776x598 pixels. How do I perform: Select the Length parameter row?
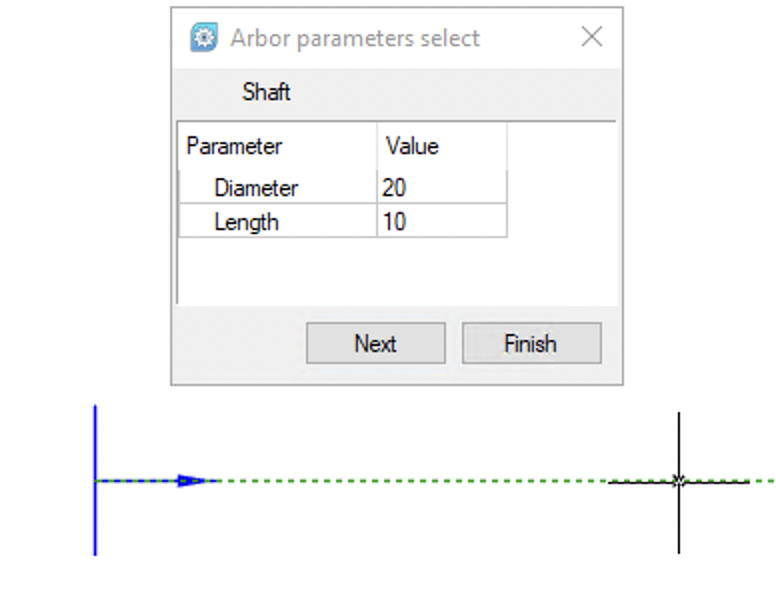(x=246, y=221)
